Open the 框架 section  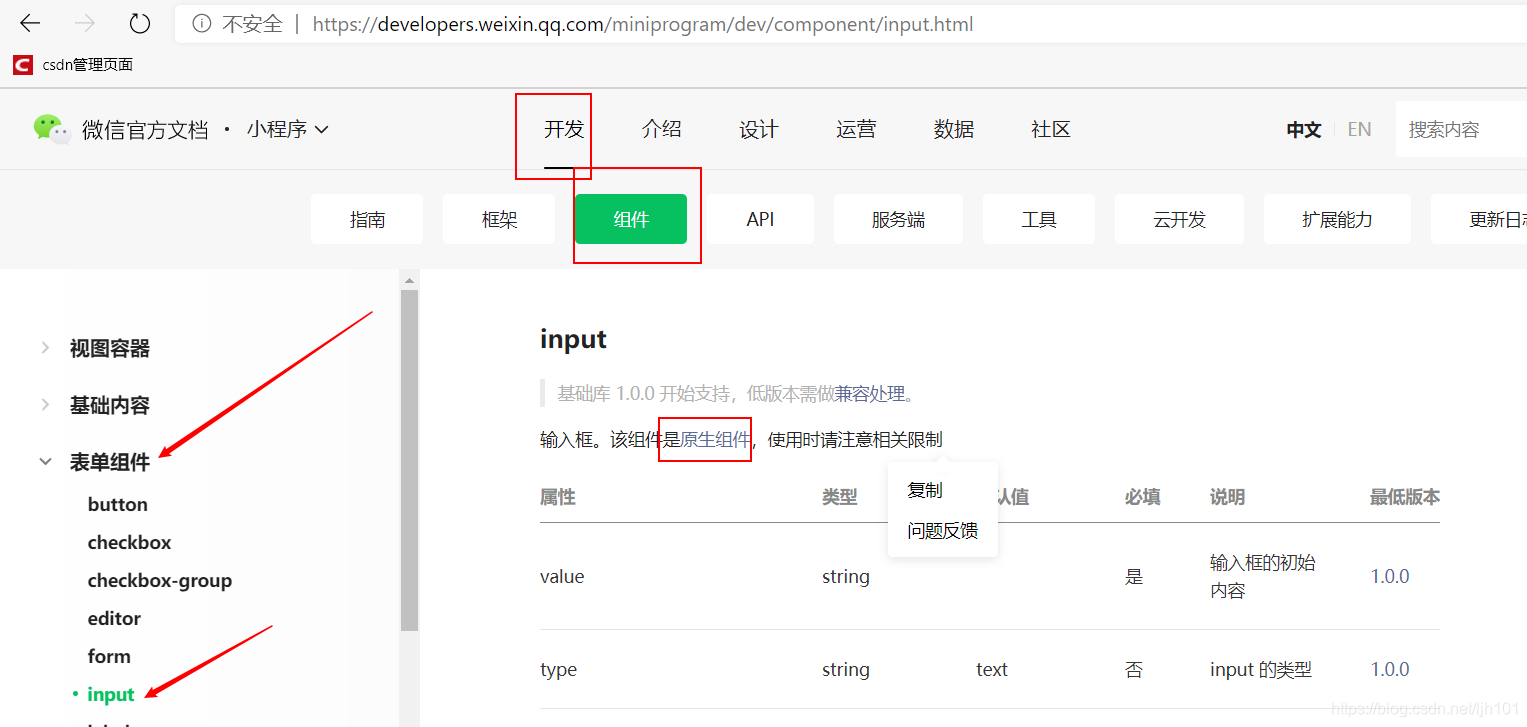(499, 219)
